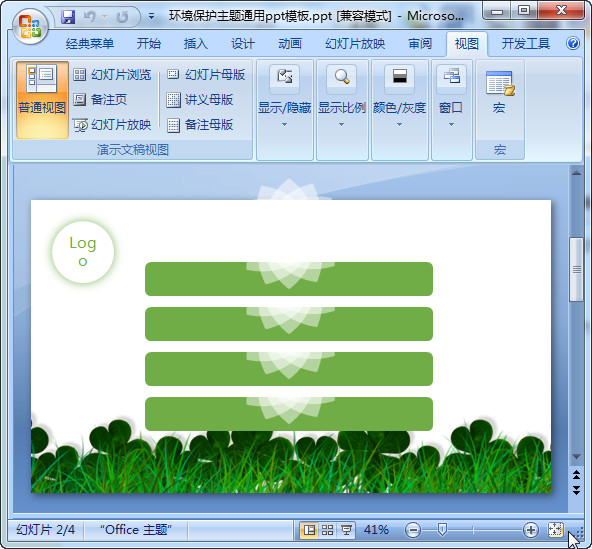Click the vertical scrollbar down arrow
The height and width of the screenshot is (549, 592).
coord(576,457)
